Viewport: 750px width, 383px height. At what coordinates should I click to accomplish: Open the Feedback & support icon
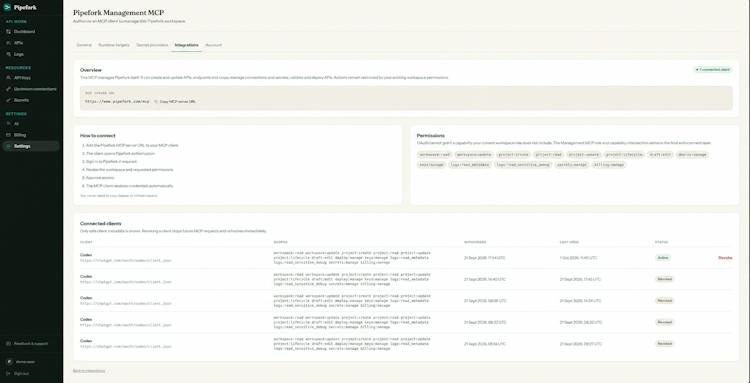pyautogui.click(x=8, y=343)
